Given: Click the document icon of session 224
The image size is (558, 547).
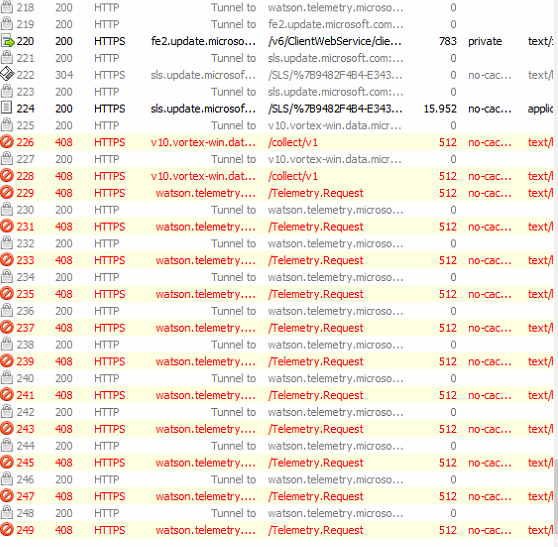Looking at the screenshot, I should (x=7, y=108).
